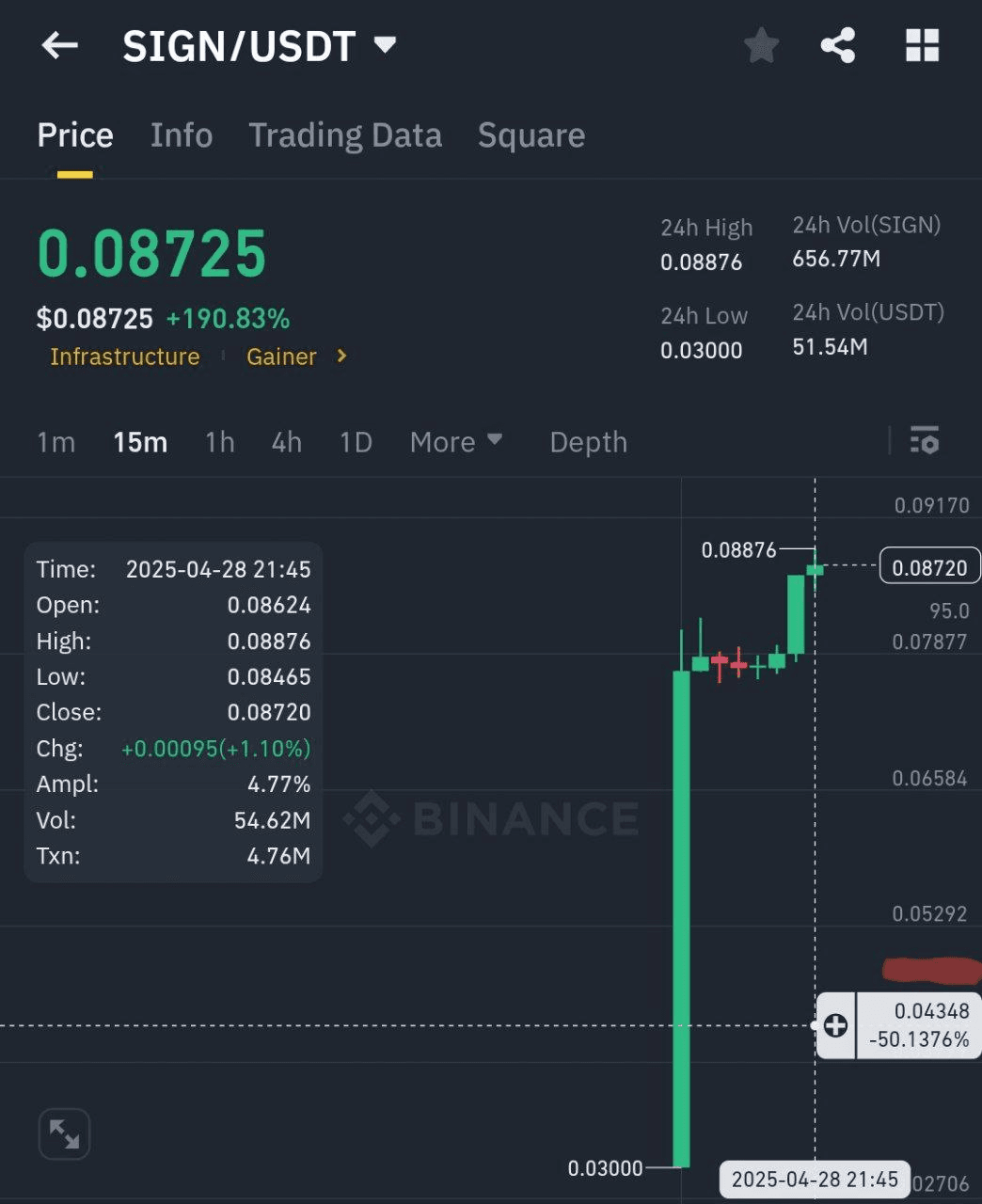Screen dimensions: 982x1204
Task: Switch to the Price tab
Action: coord(75,135)
